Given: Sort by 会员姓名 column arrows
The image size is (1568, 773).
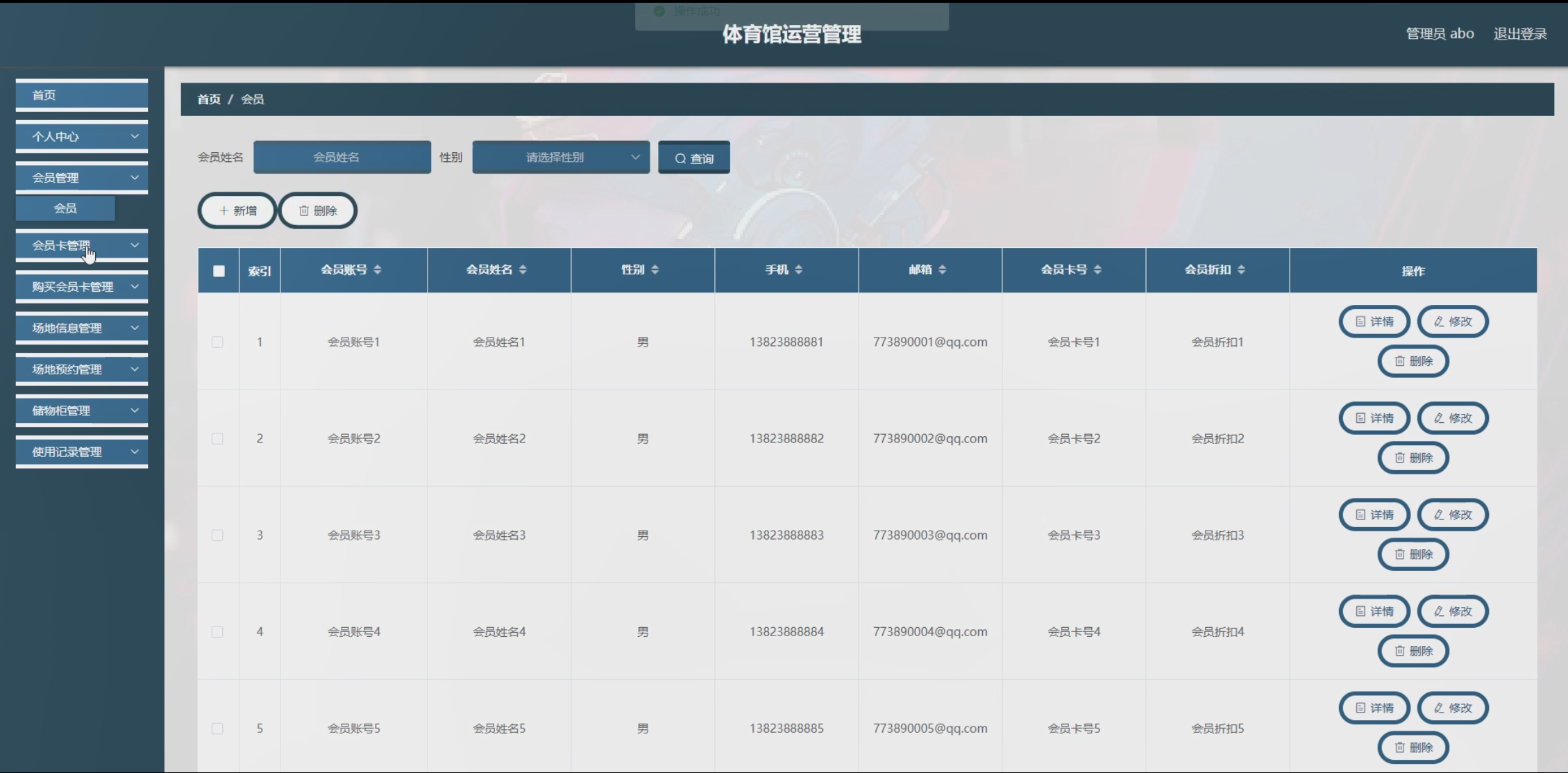Looking at the screenshot, I should (x=523, y=269).
